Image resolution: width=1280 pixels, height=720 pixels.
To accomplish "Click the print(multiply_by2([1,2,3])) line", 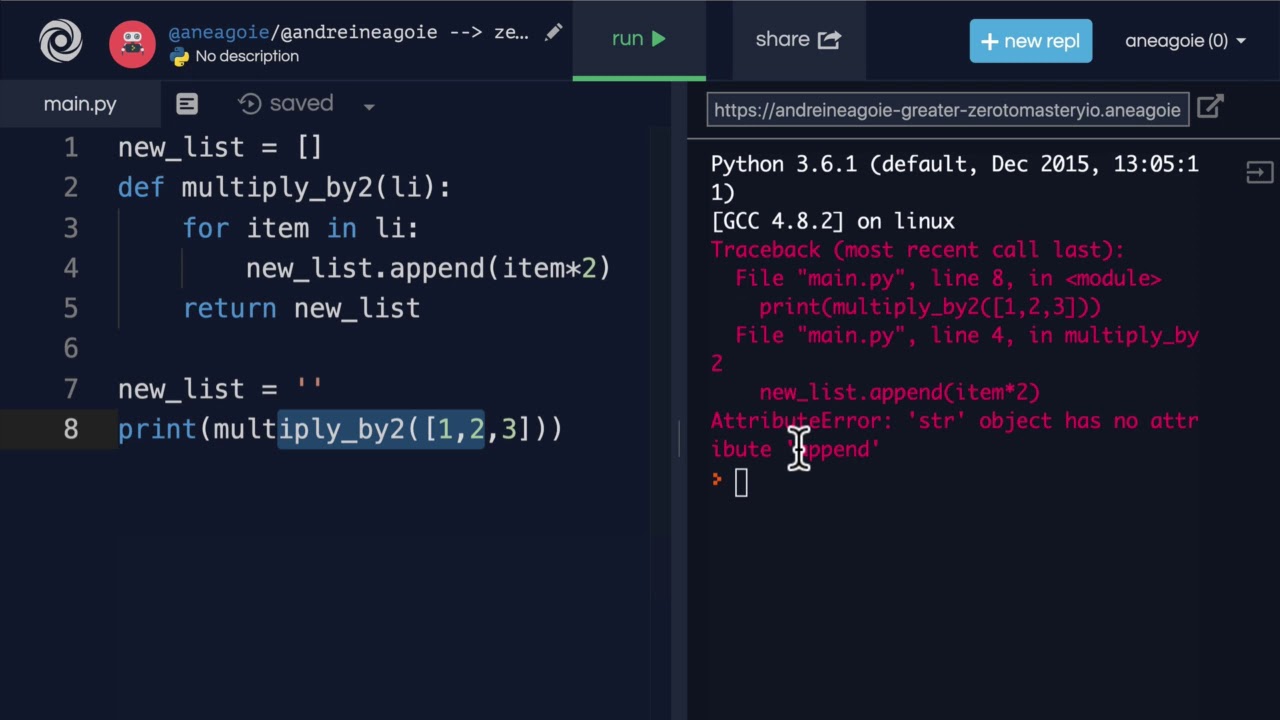I will tap(340, 429).
